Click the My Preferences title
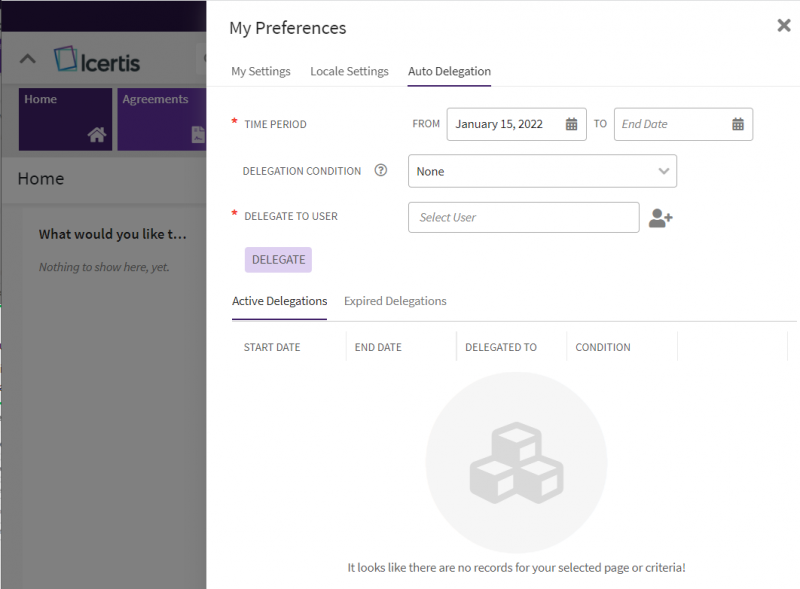Image resolution: width=800 pixels, height=589 pixels. (x=287, y=28)
